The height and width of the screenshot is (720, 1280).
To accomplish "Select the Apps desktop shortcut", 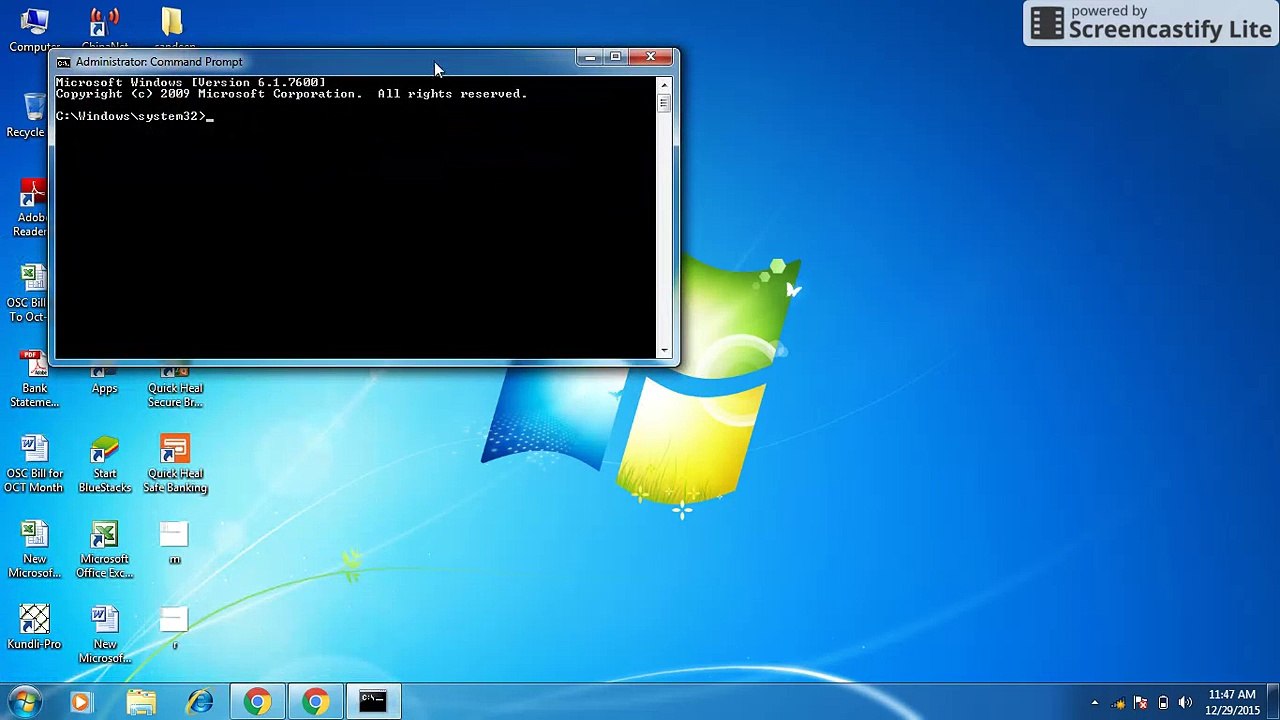I will tap(104, 380).
